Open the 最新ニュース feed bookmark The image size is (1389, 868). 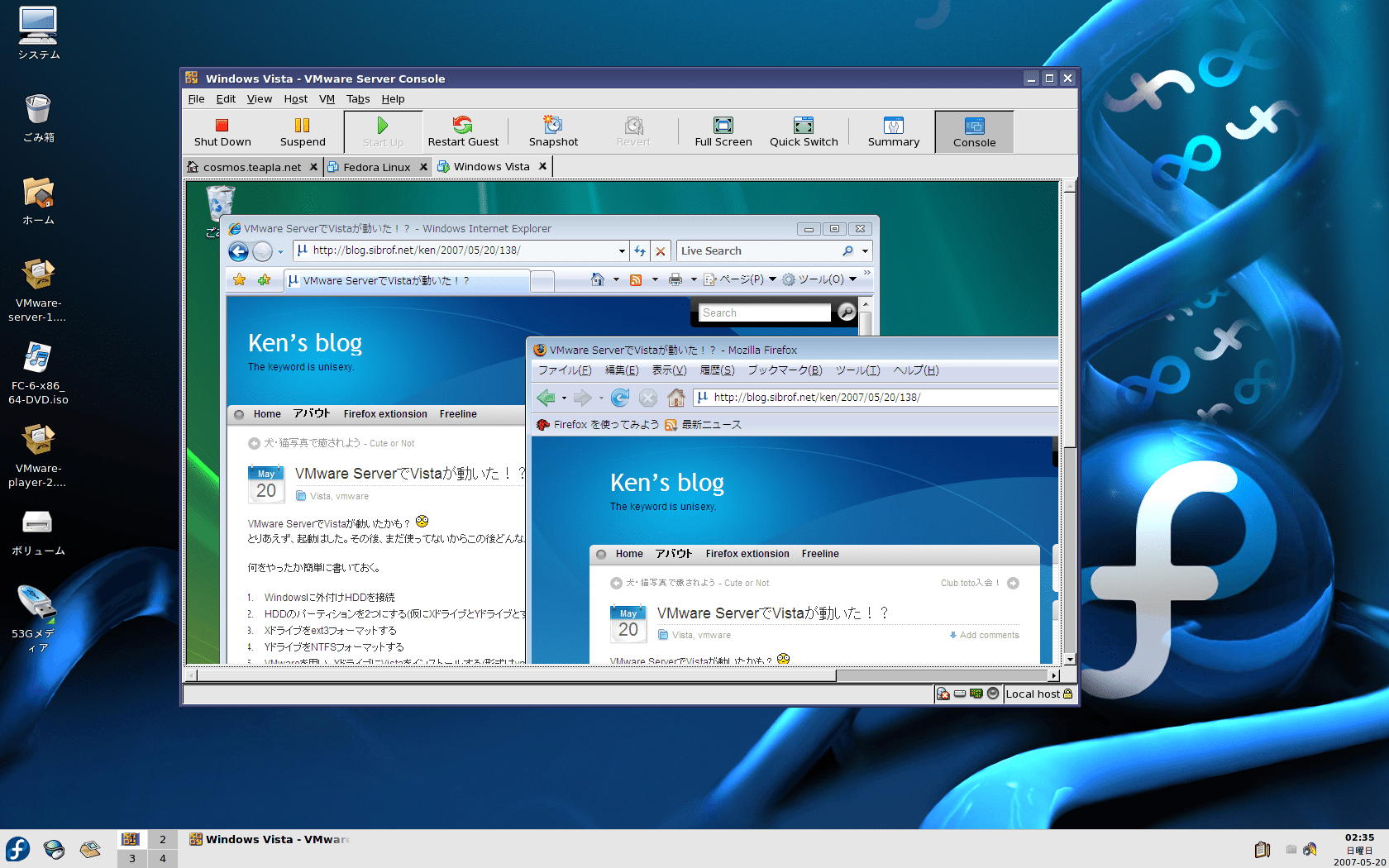(703, 425)
